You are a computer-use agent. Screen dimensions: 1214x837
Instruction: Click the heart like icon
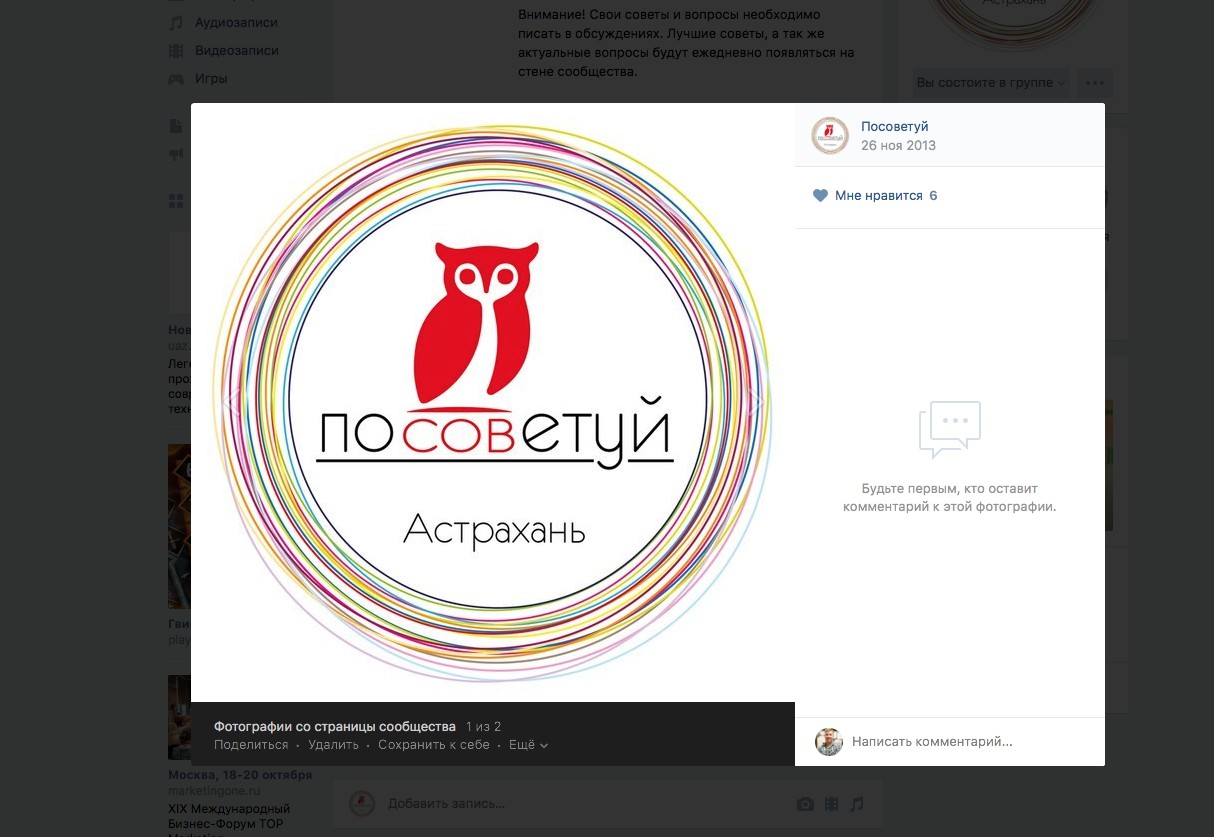(x=820, y=196)
